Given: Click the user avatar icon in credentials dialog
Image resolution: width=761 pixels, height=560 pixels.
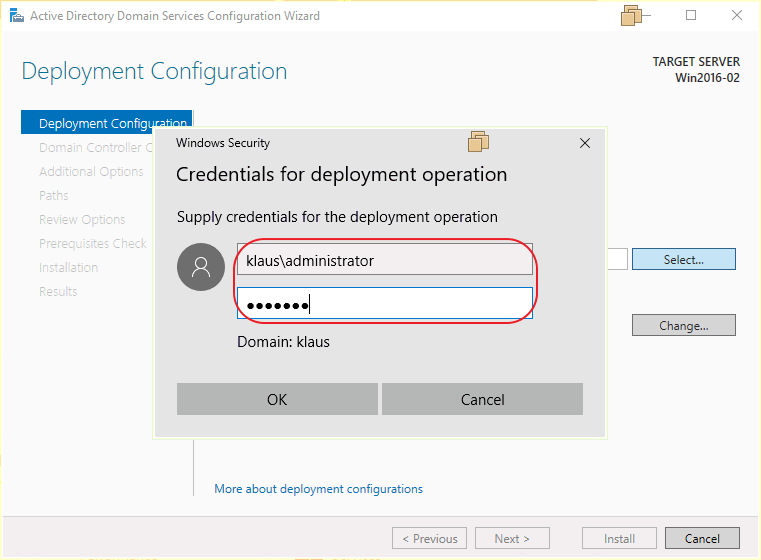Looking at the screenshot, I should [x=201, y=266].
